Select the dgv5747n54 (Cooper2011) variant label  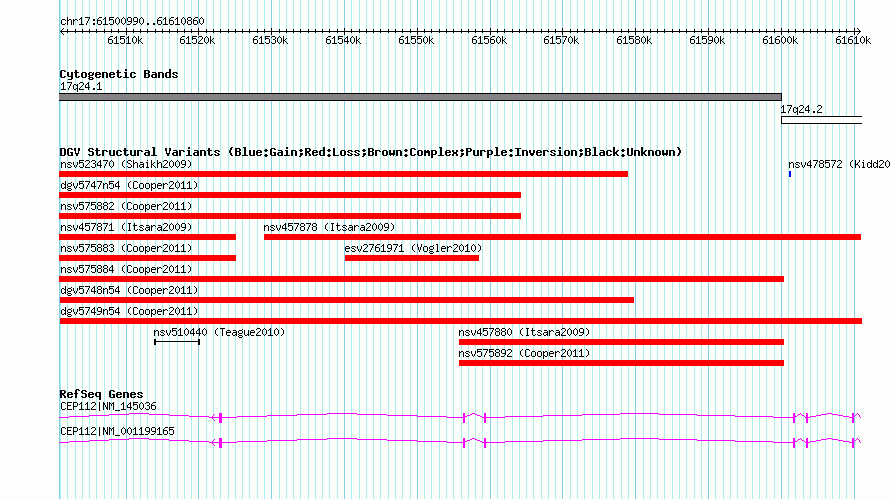pyautogui.click(x=129, y=185)
